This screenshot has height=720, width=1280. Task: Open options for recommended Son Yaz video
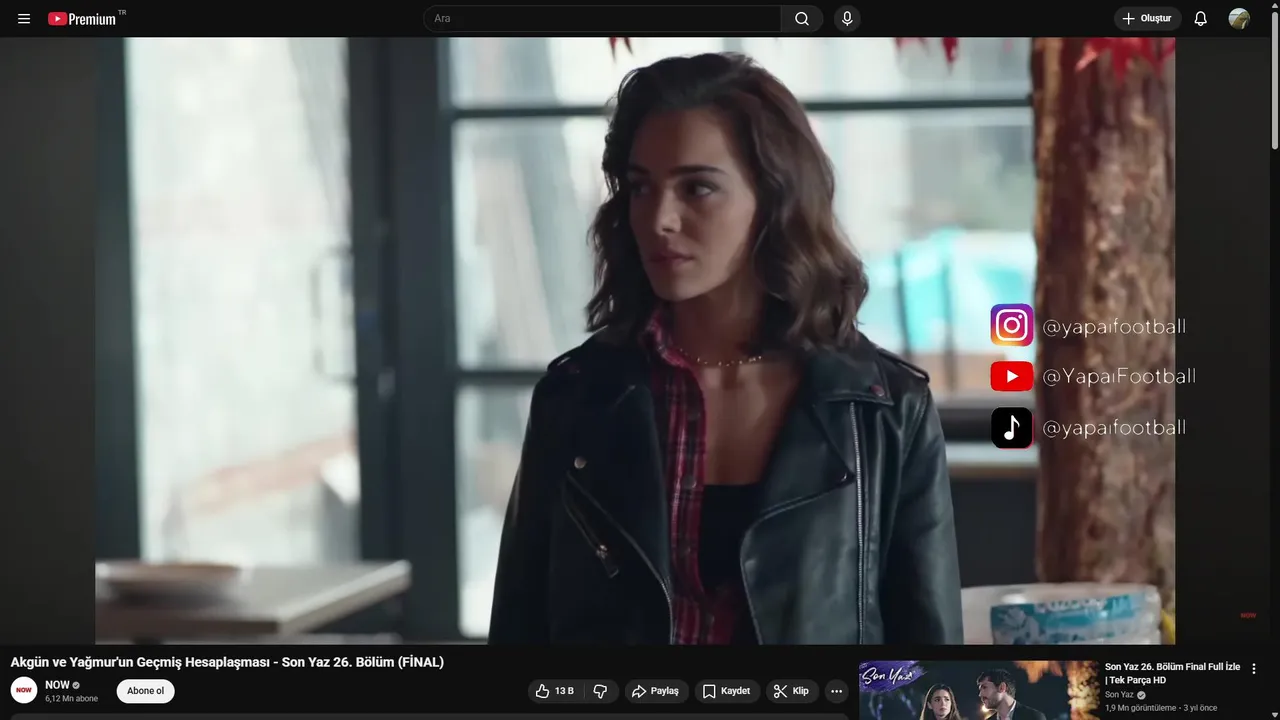1254,669
